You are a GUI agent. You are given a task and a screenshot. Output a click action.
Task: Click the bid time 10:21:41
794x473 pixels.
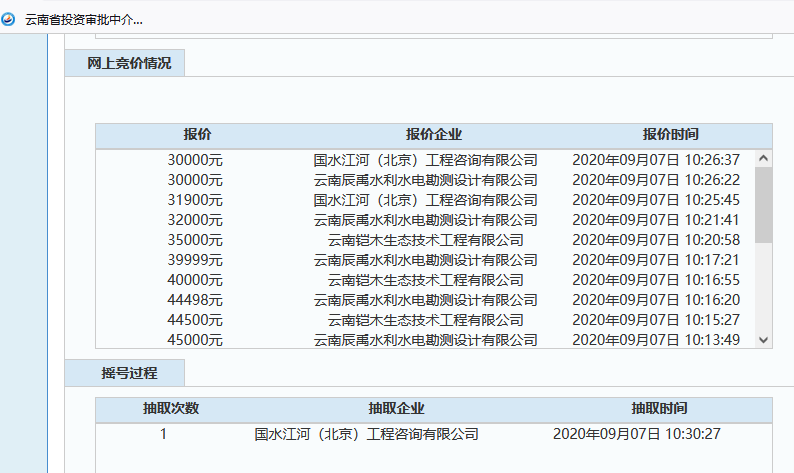pyautogui.click(x=656, y=220)
